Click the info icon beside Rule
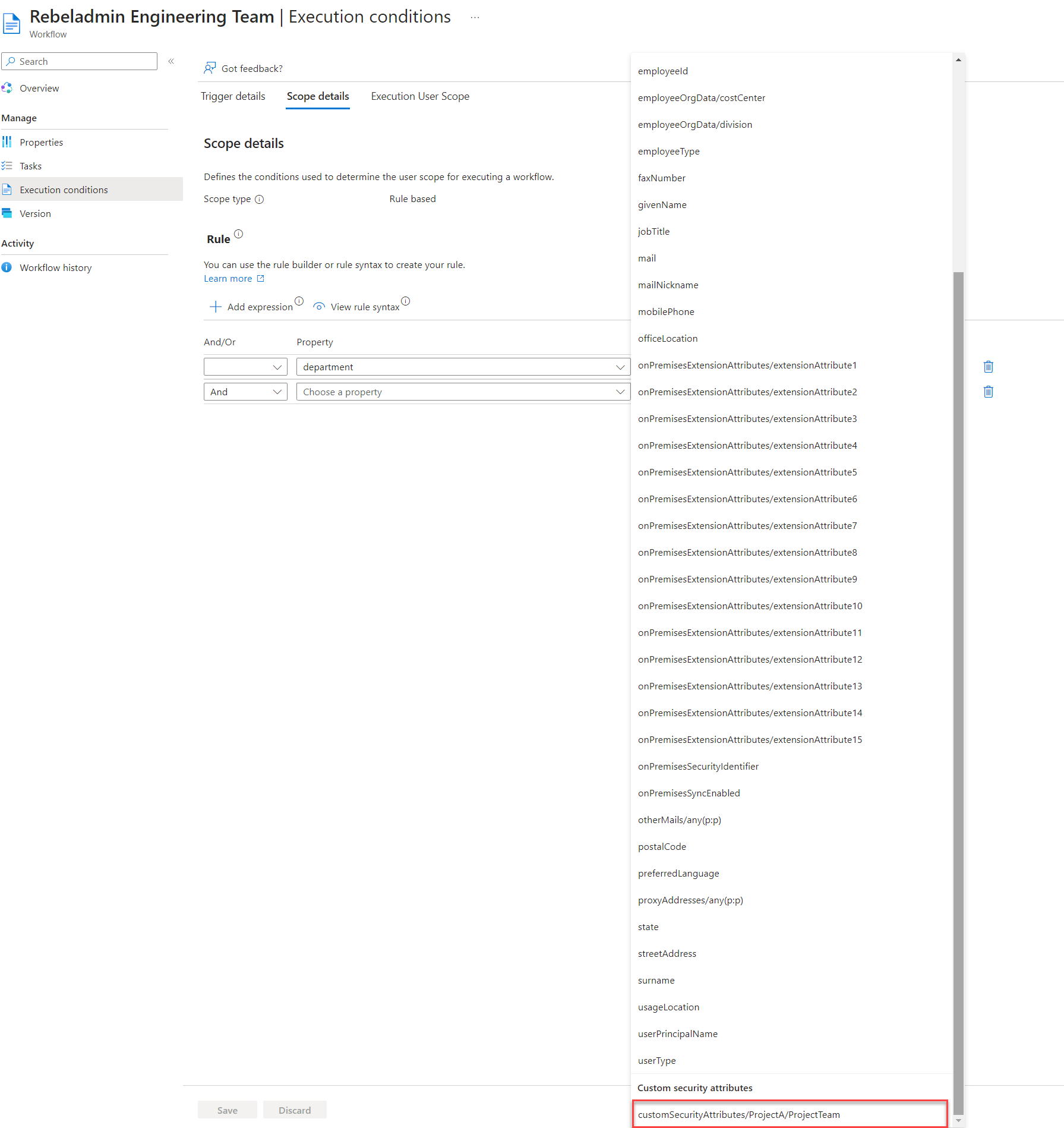The height and width of the screenshot is (1128, 1064). pos(239,234)
